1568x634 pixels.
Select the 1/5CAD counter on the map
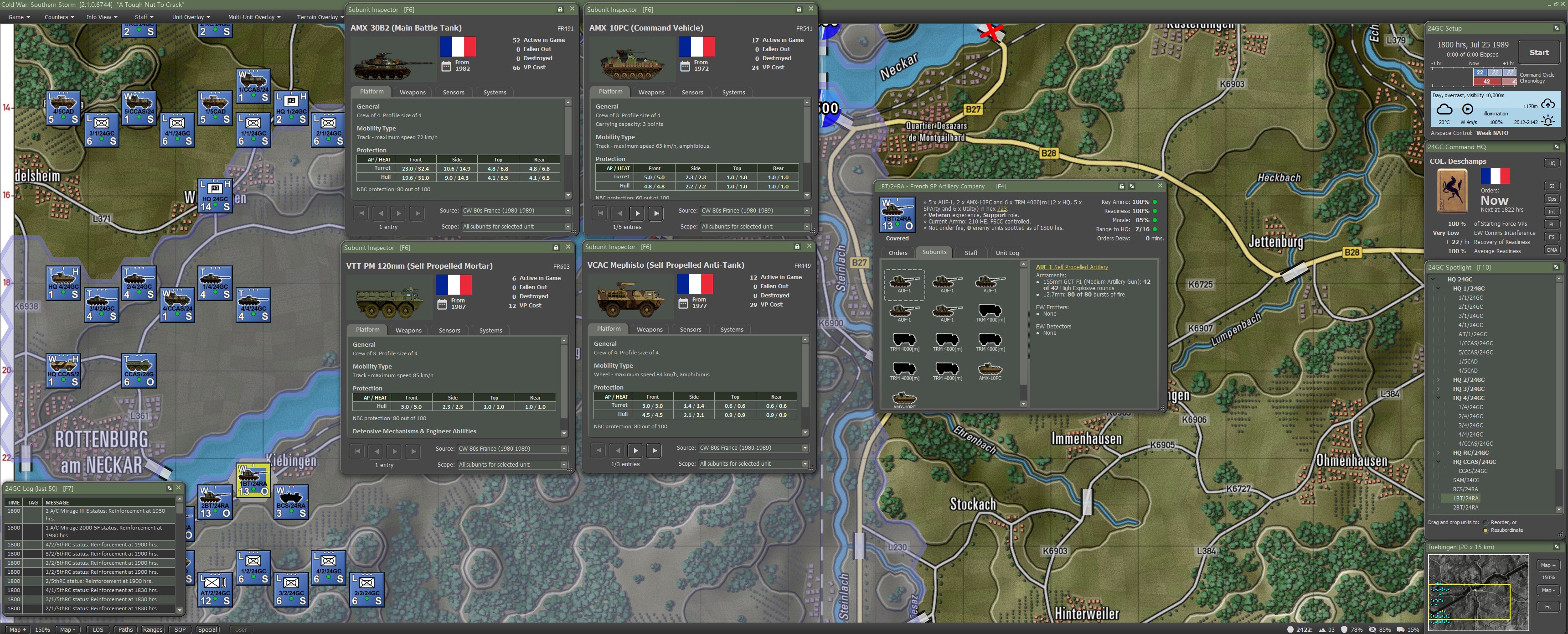click(215, 108)
